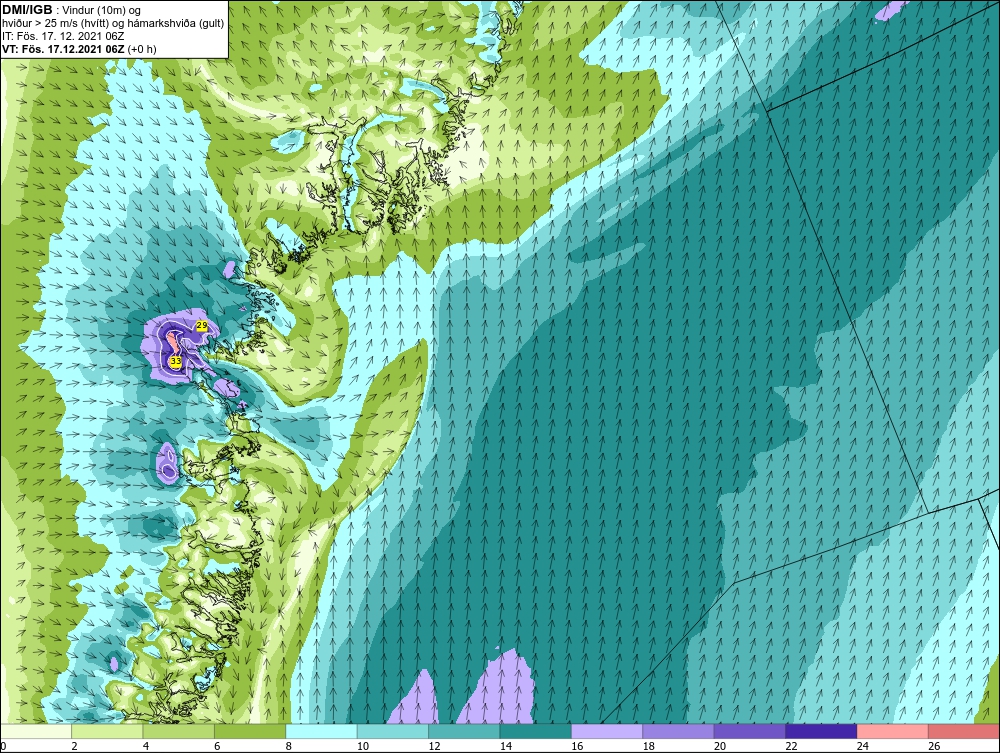The image size is (1000, 753).
Task: Select the 16–18 m/s lavender swatch
Action: (x=607, y=731)
